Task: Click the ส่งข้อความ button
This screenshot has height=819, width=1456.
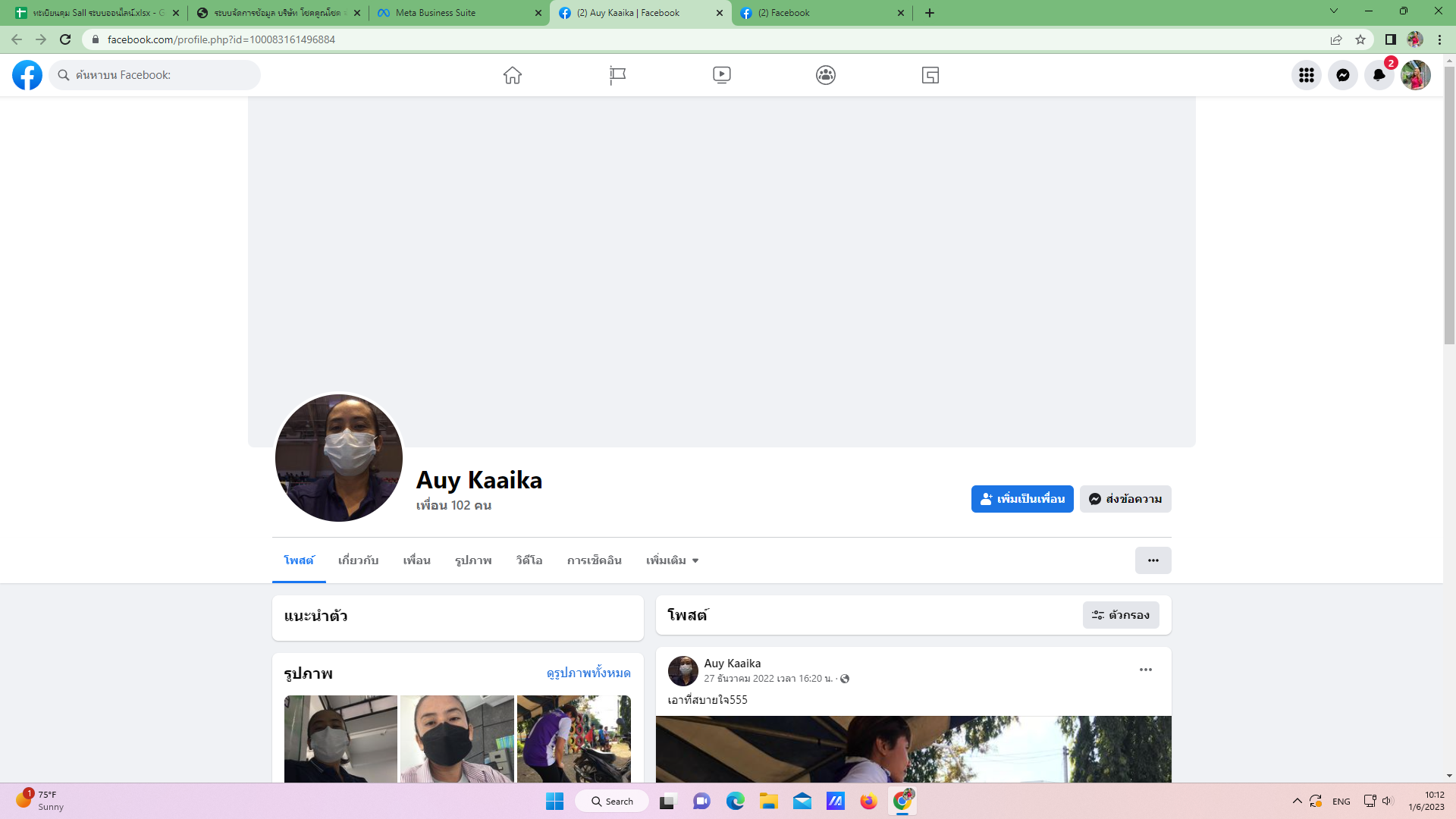Action: [1125, 499]
